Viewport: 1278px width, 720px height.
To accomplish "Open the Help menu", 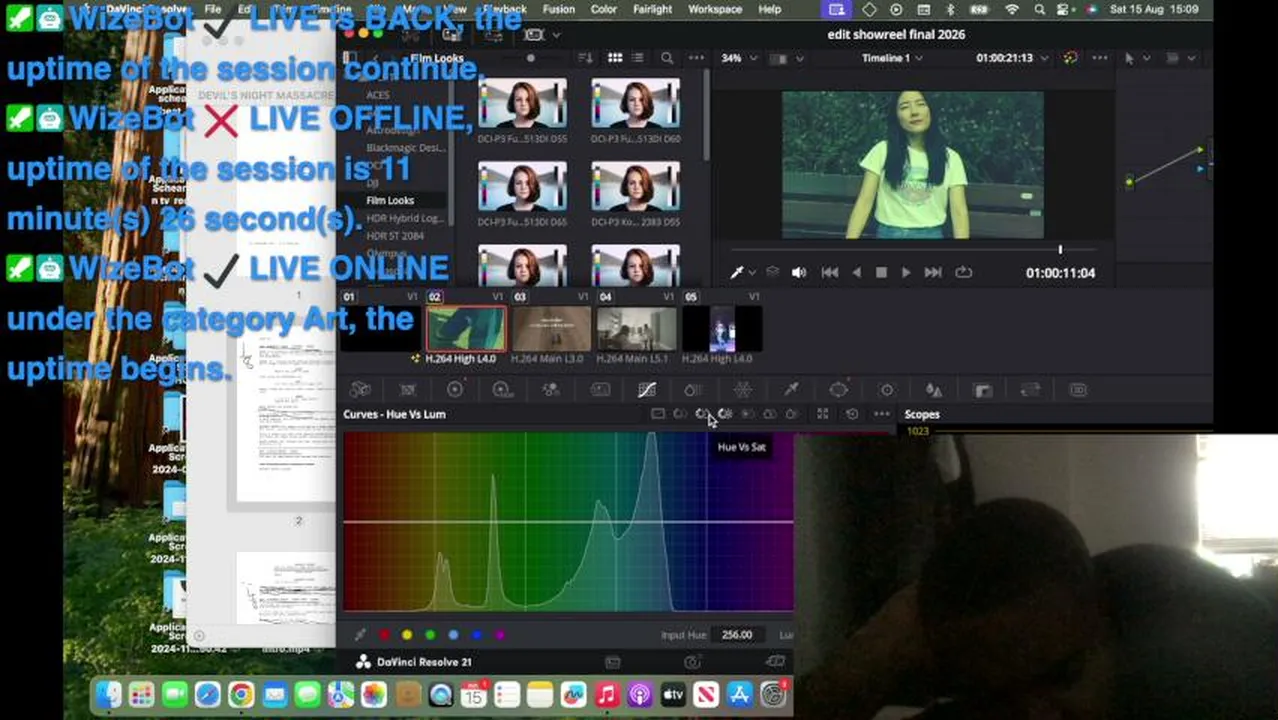I will coord(769,9).
